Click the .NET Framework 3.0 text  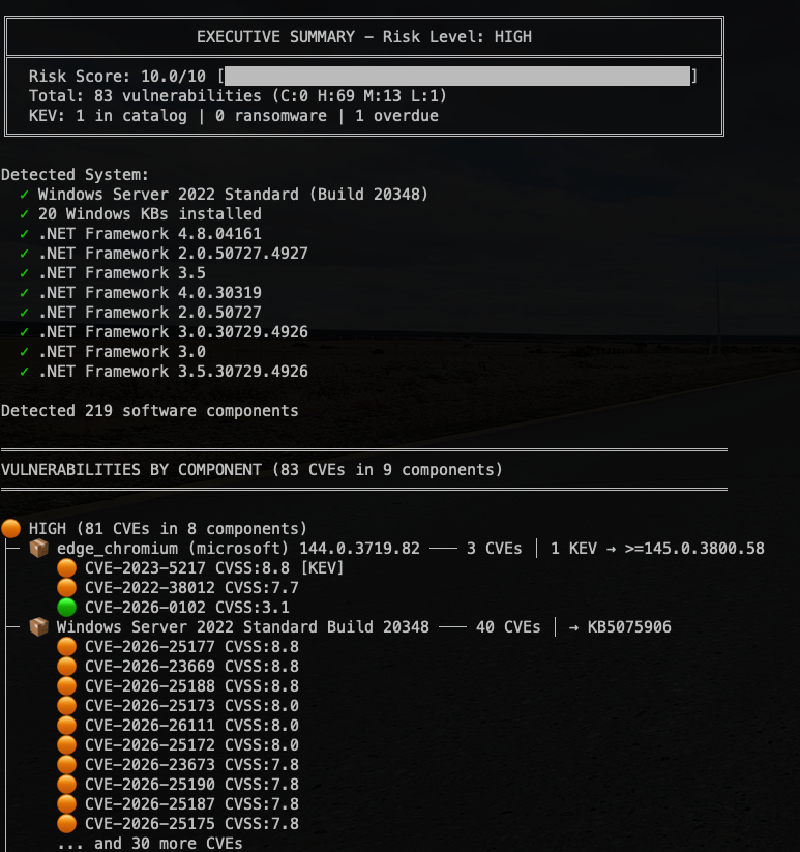point(122,352)
